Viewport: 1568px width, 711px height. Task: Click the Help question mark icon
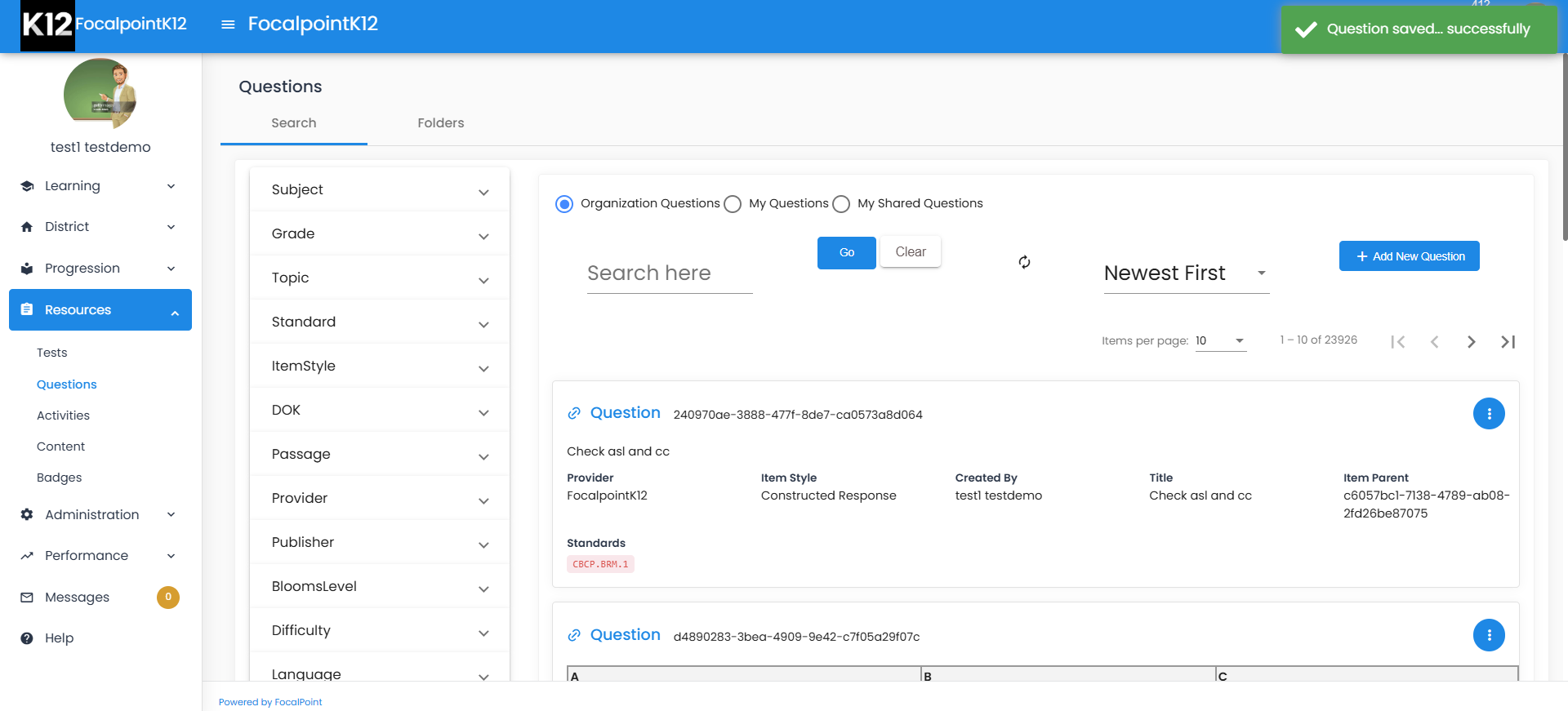click(27, 638)
